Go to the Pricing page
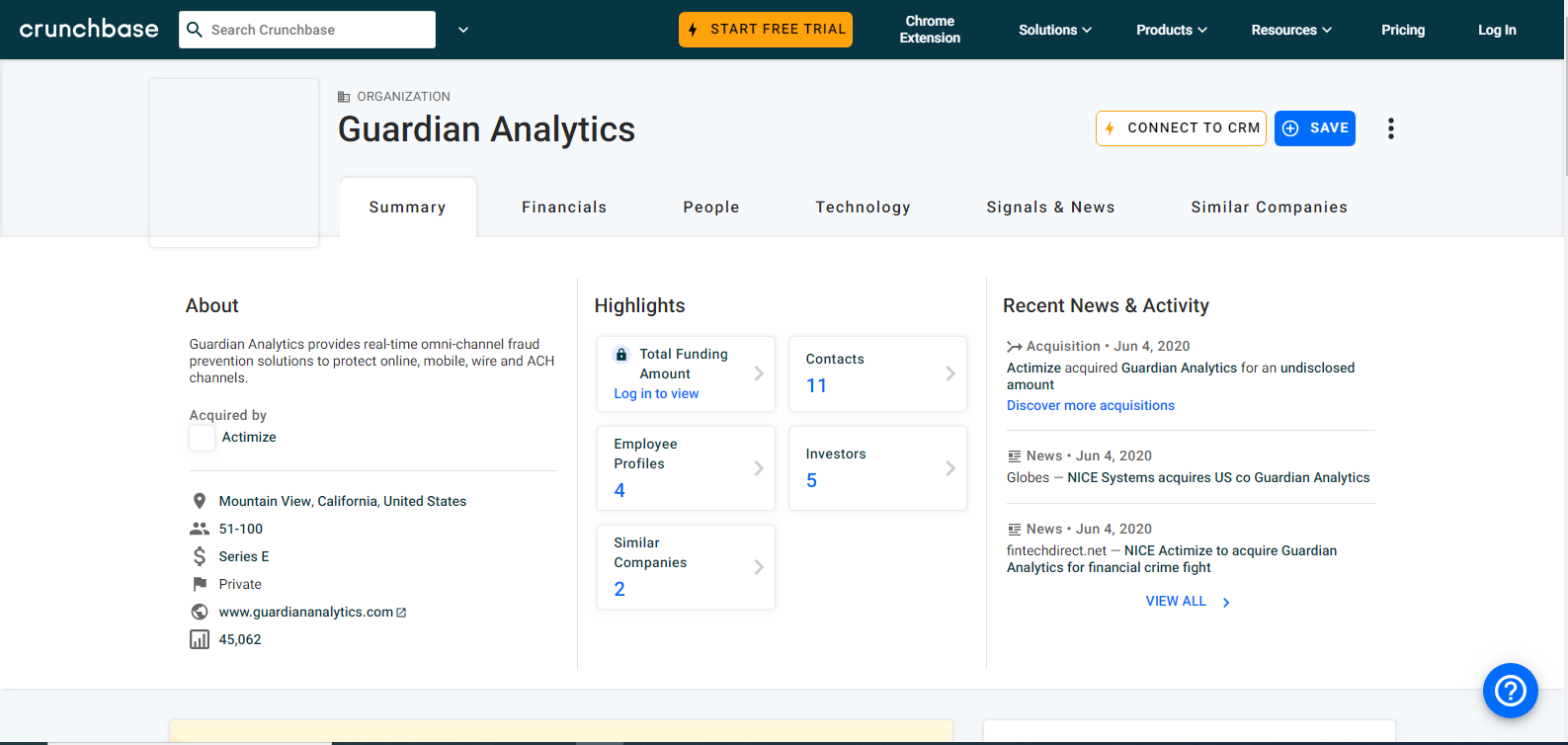The width and height of the screenshot is (1568, 745). [x=1403, y=30]
